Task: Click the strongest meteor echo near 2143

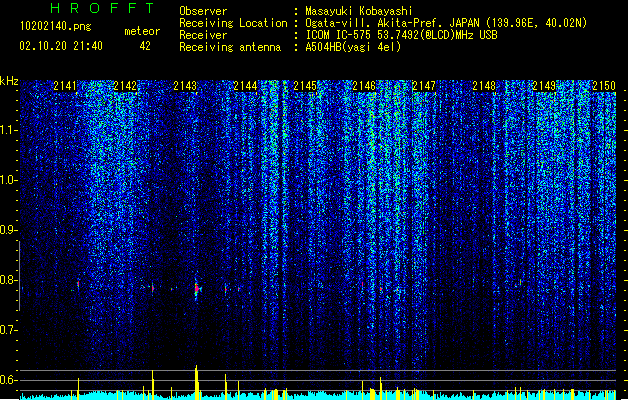Action: pos(197,288)
